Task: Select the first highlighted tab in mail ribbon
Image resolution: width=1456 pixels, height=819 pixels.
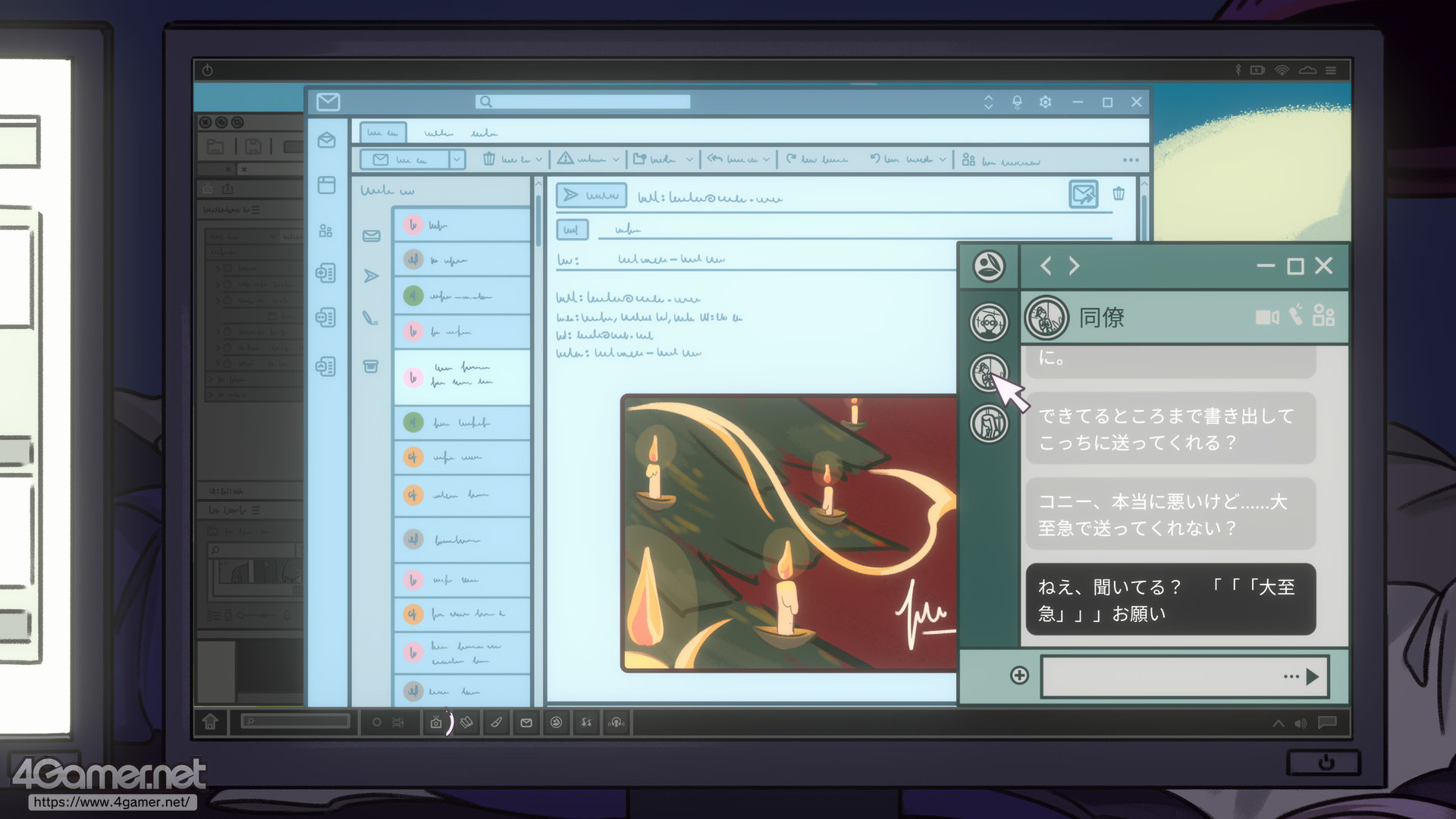Action: (x=383, y=133)
